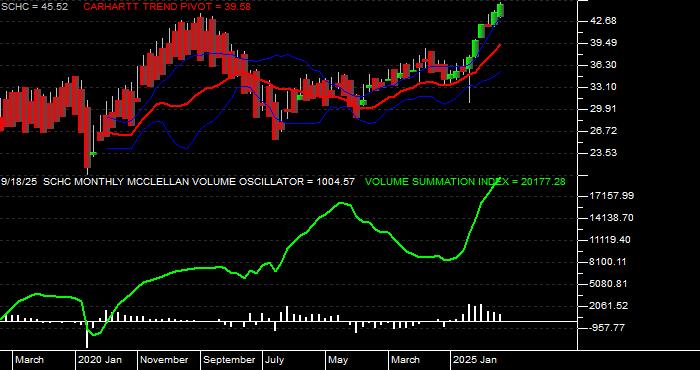
Task: Click the VOLUME SUMMATION INDEX = 20177.28 label
Action: coord(465,182)
